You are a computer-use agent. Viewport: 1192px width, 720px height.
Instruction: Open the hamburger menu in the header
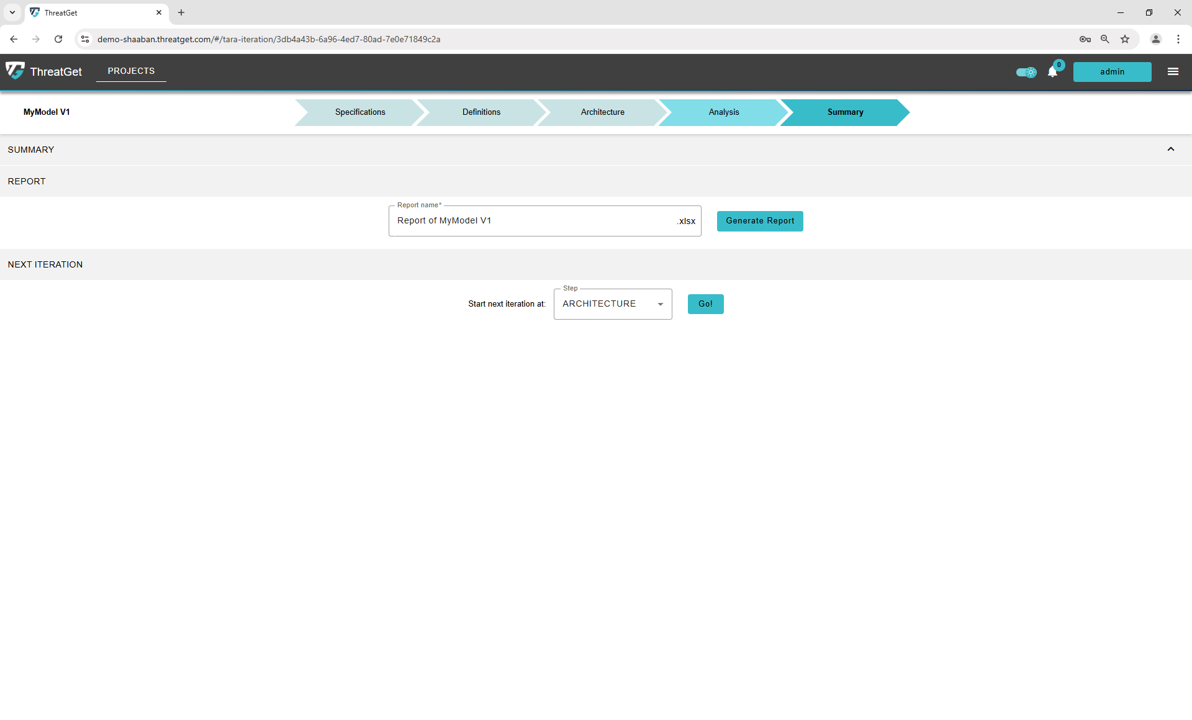click(1173, 72)
